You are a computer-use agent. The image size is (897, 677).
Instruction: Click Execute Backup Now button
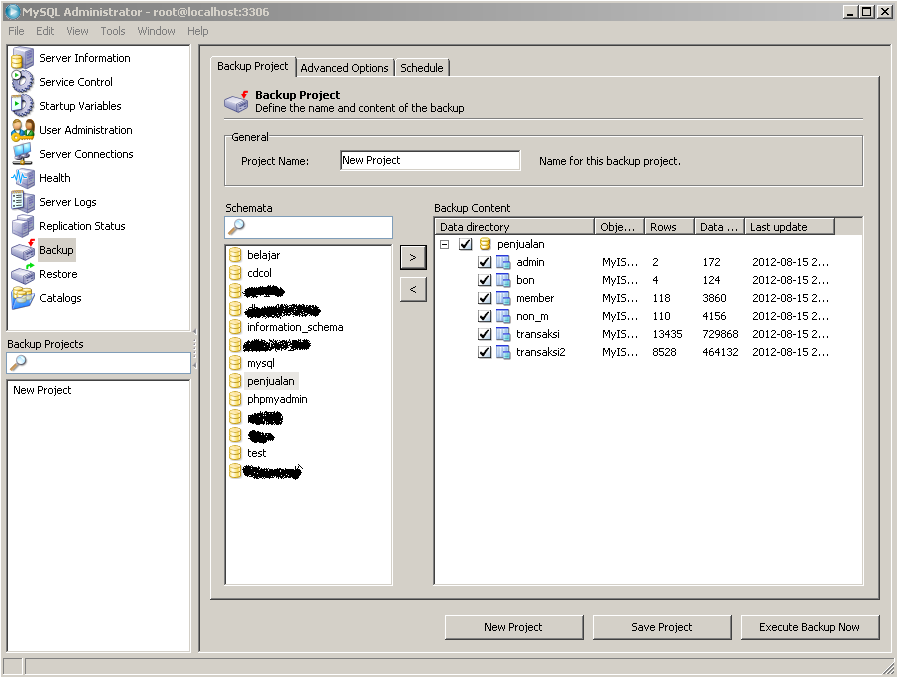[809, 627]
